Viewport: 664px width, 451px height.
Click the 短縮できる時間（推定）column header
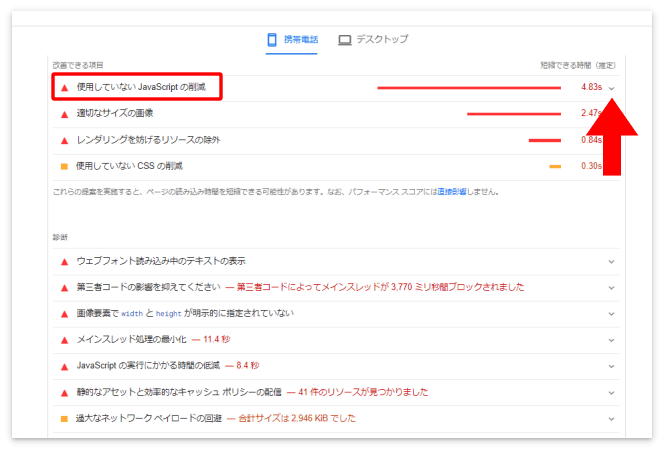click(578, 65)
